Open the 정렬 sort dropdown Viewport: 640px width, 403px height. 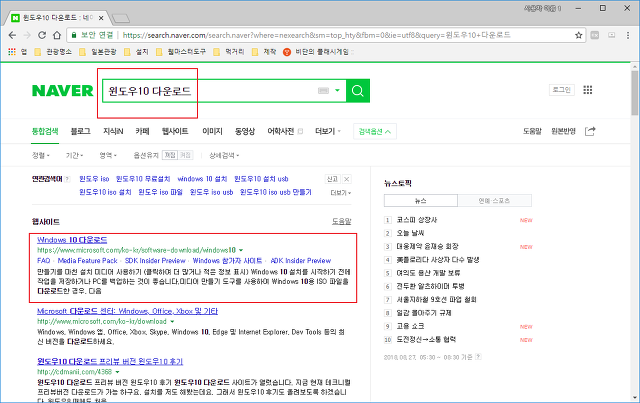(x=41, y=155)
